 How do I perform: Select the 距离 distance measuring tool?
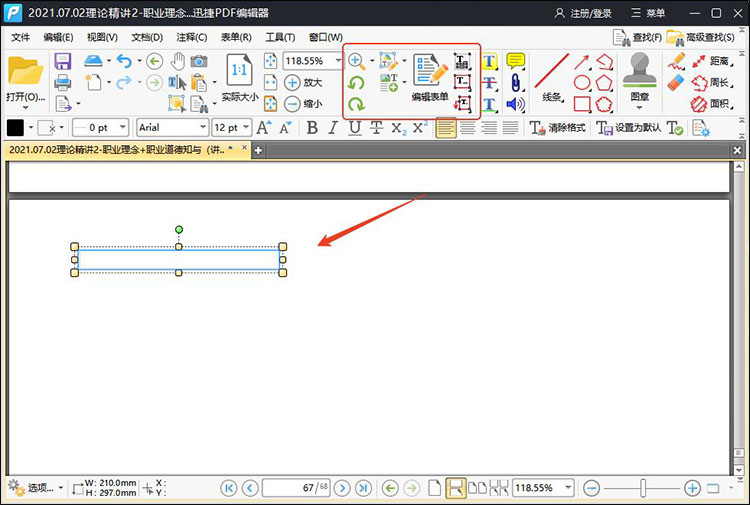pos(712,61)
